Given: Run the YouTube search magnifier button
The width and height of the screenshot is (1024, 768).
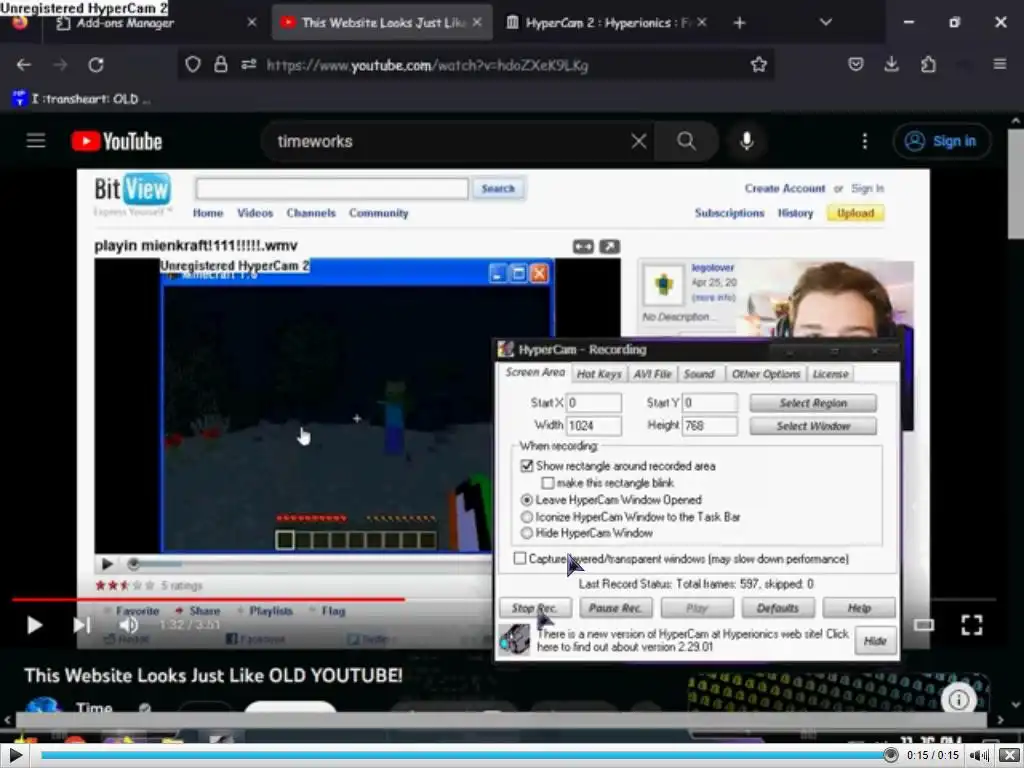Looking at the screenshot, I should [x=686, y=141].
